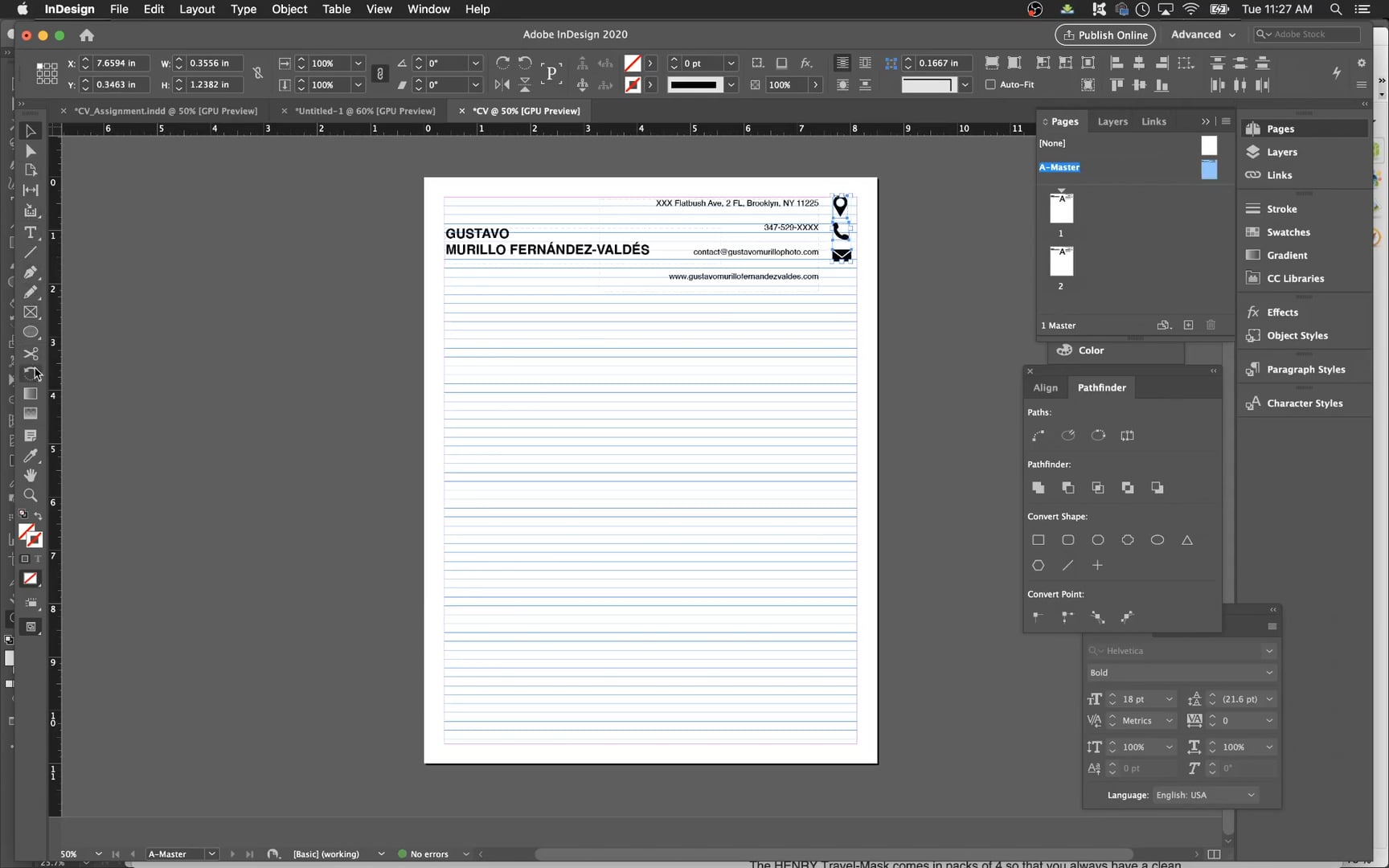Select the Eyedropper tool
Screen dimensions: 1389x868
[x=31, y=455]
